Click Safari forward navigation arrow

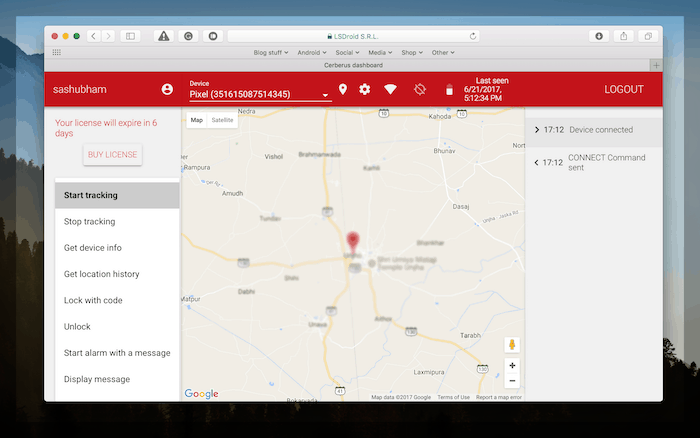coord(108,36)
